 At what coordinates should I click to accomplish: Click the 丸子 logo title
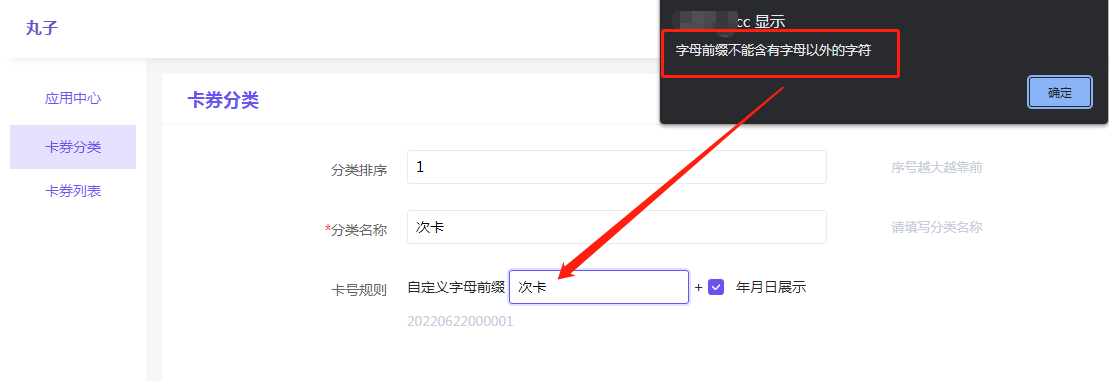pyautogui.click(x=42, y=28)
